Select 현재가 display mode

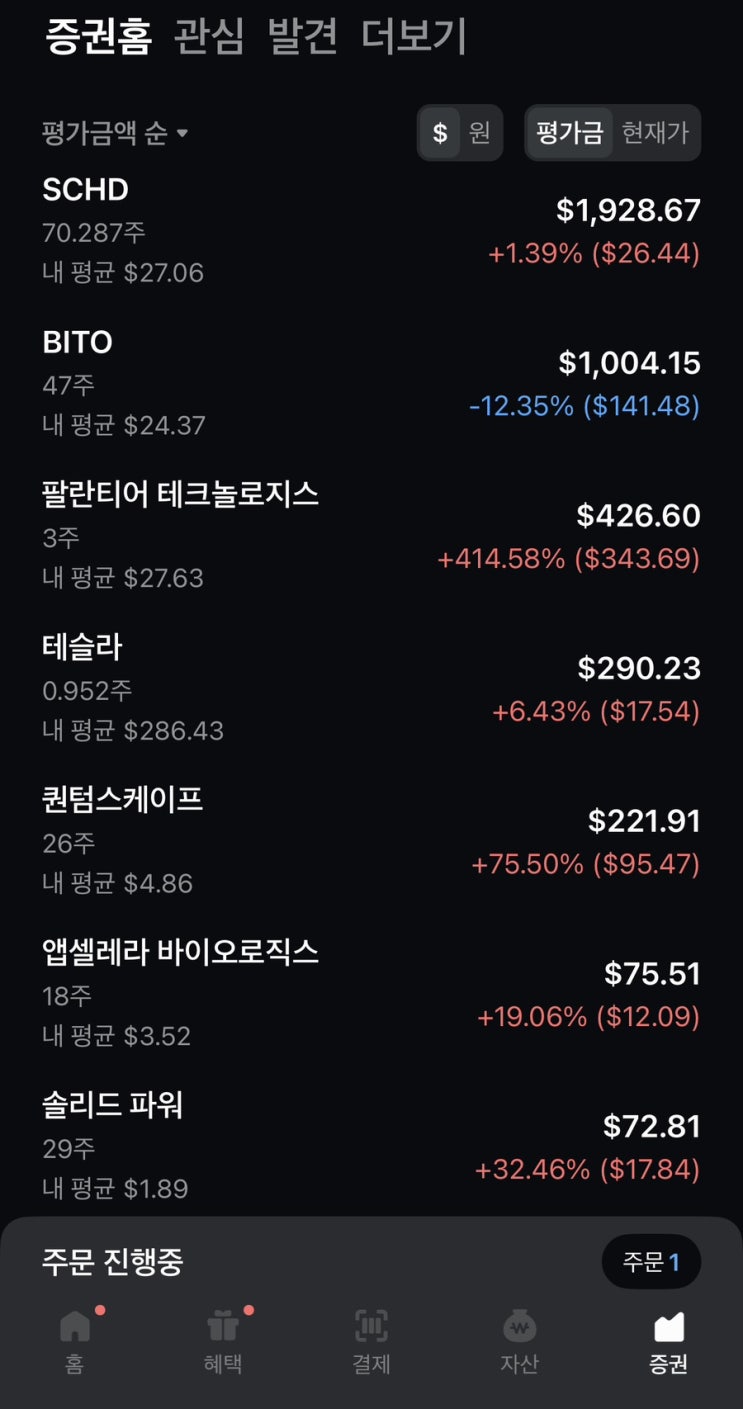click(655, 133)
